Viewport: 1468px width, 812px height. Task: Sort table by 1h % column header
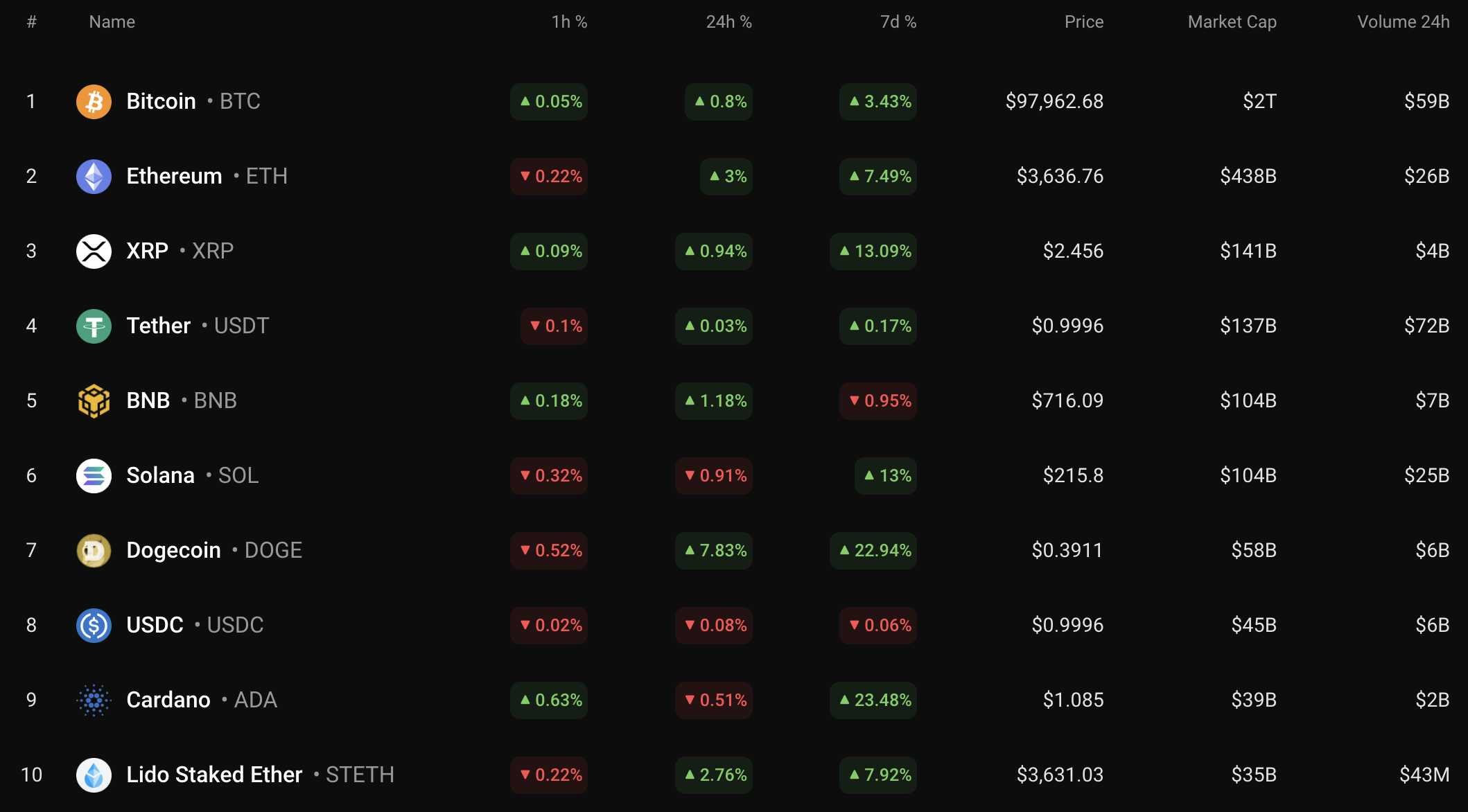click(x=569, y=22)
